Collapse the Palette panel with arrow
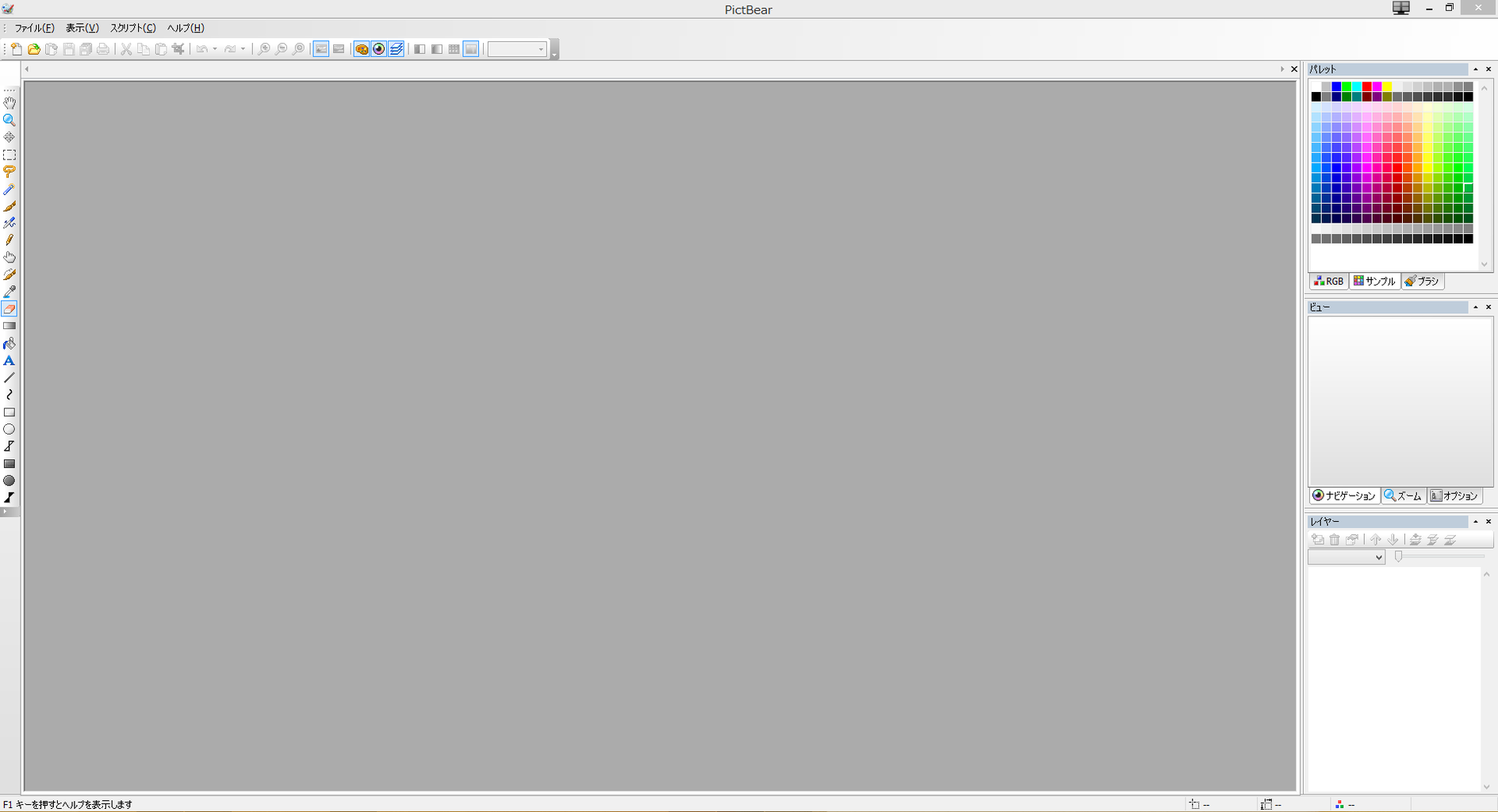Image resolution: width=1498 pixels, height=812 pixels. click(1476, 69)
